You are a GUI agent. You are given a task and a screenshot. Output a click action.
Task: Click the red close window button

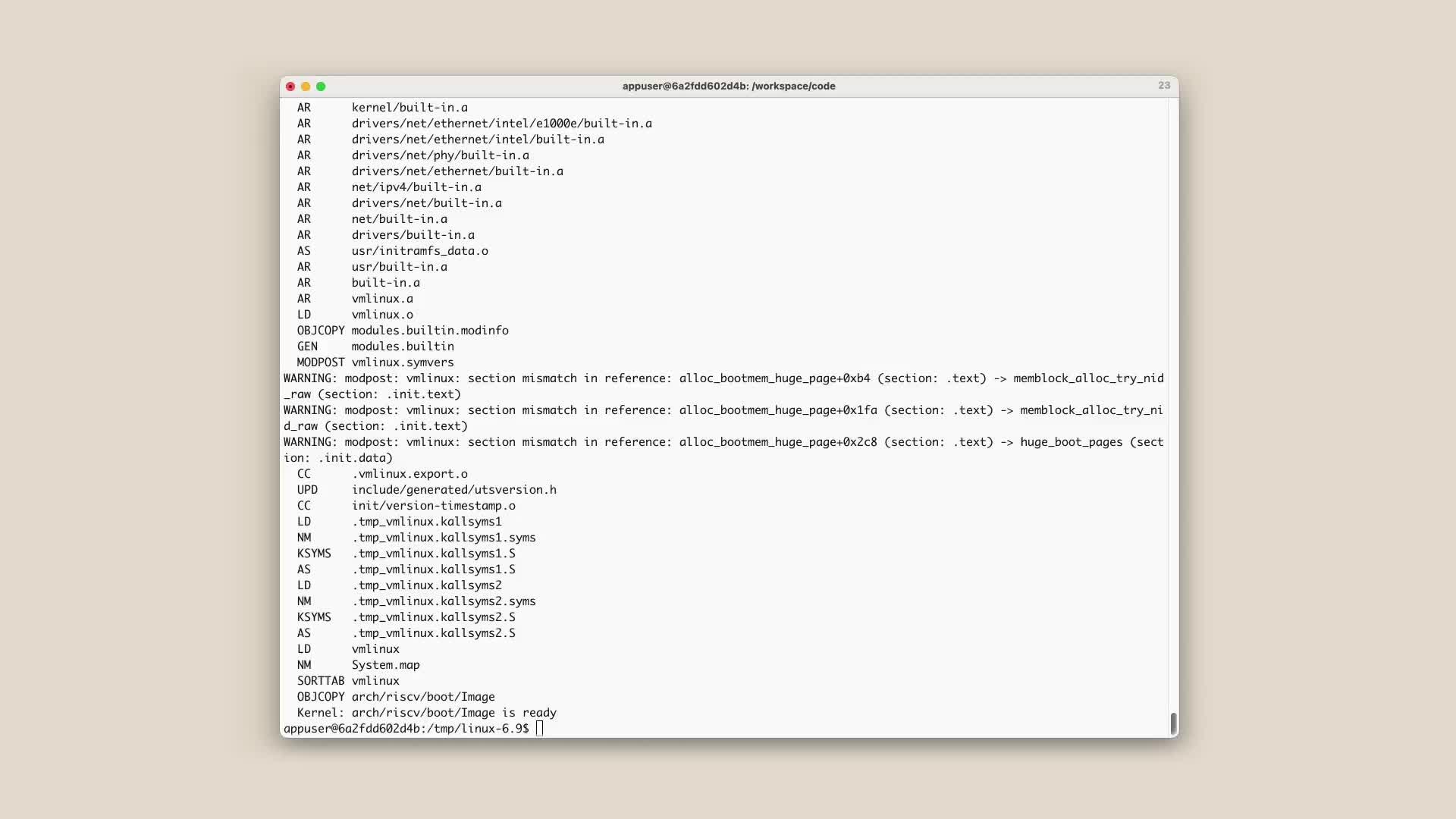point(290,86)
